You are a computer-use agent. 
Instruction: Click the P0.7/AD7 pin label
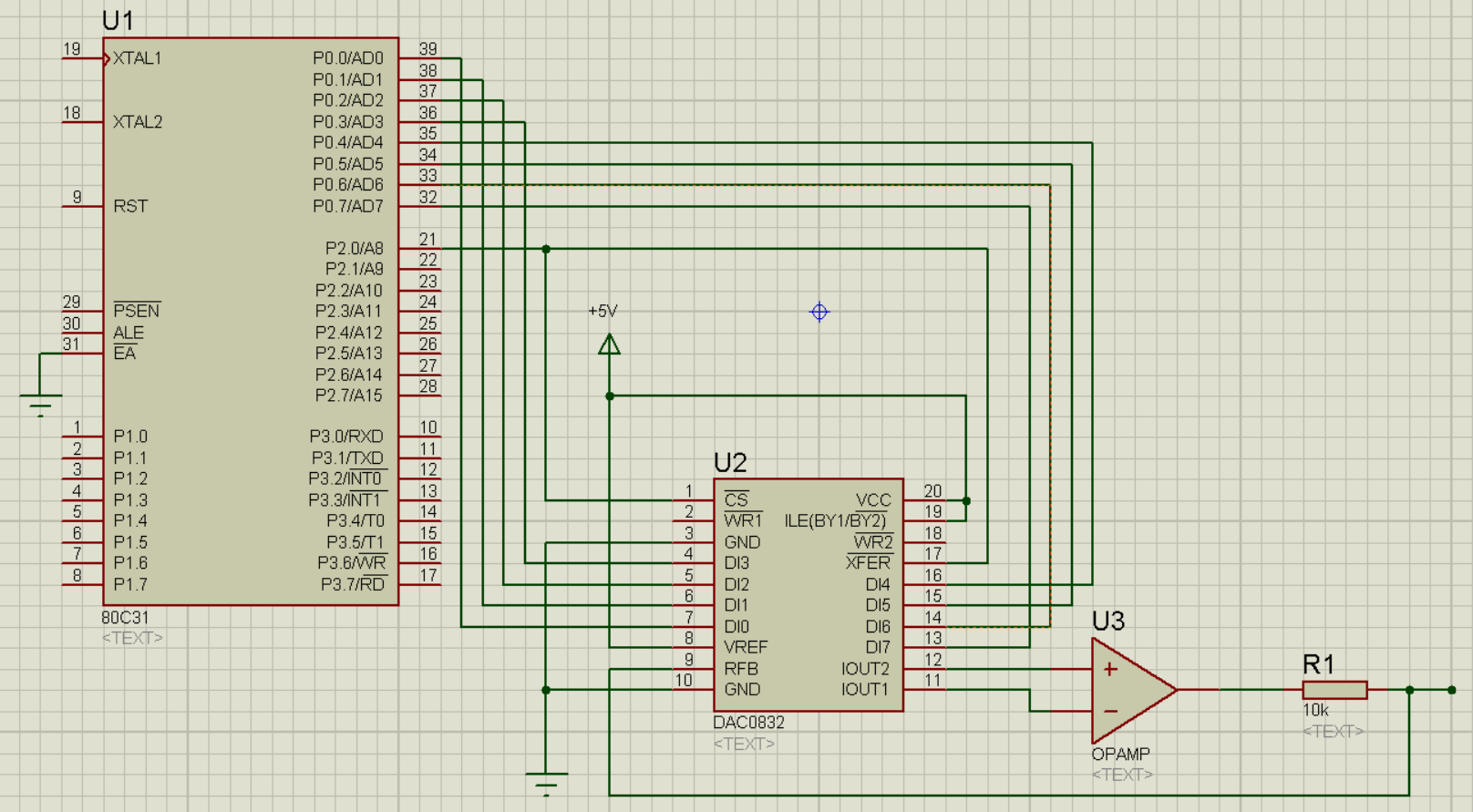pos(348,207)
